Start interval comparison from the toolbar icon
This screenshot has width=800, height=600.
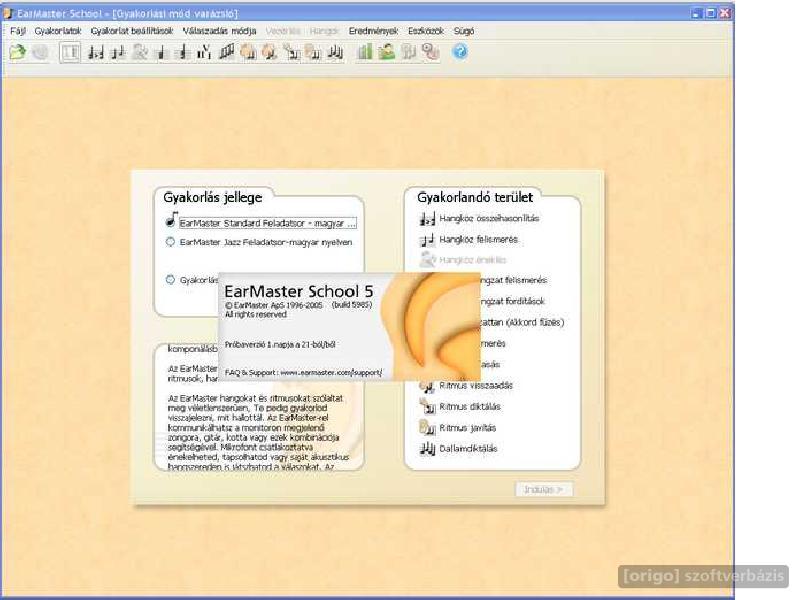95,52
